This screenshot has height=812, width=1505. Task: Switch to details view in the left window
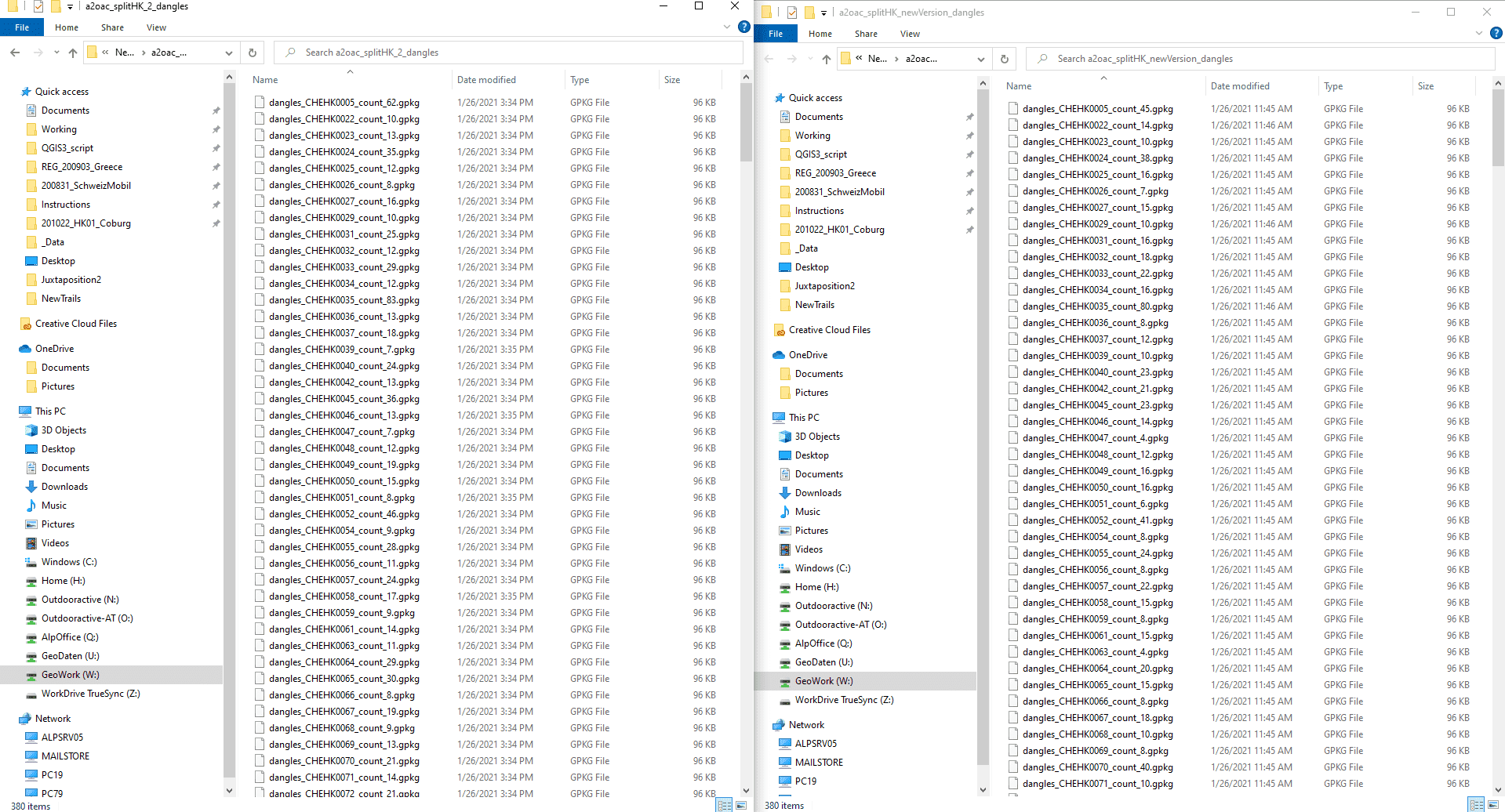pyautogui.click(x=725, y=805)
